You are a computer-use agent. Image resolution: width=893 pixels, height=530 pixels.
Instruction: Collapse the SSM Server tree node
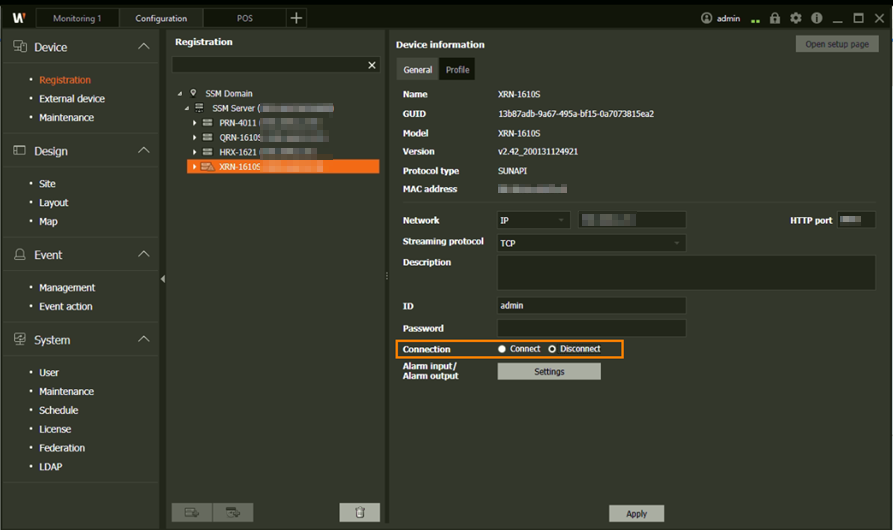click(187, 108)
